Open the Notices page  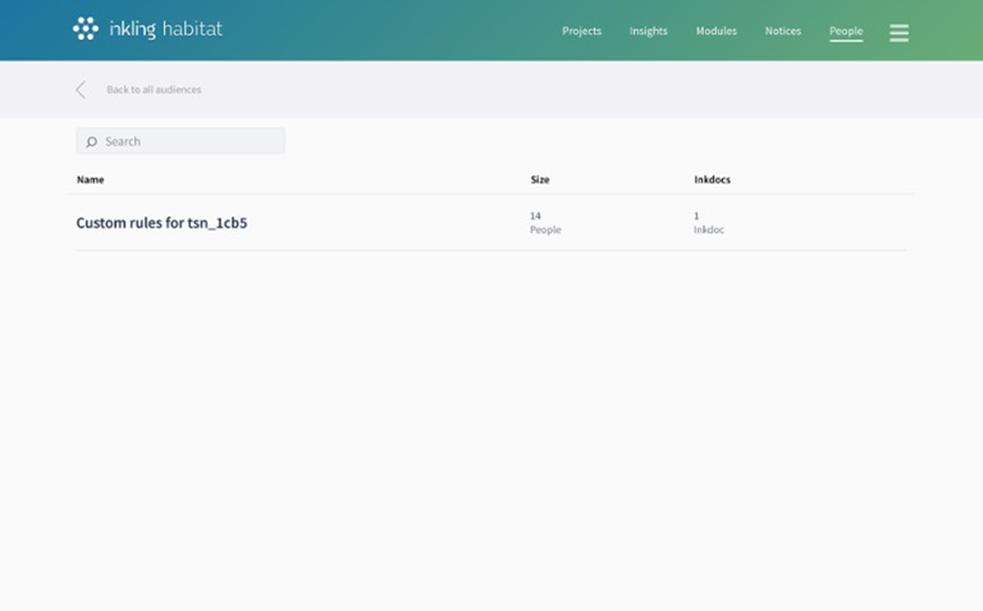point(783,31)
